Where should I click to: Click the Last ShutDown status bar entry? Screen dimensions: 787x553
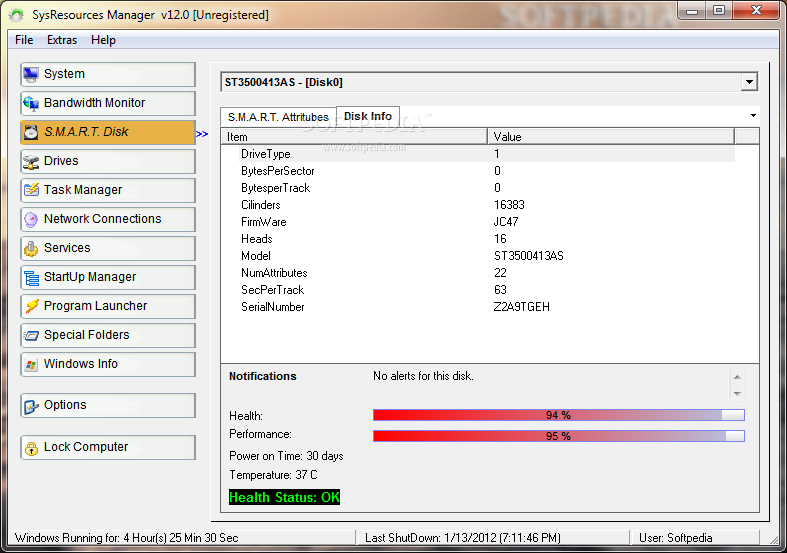point(463,538)
